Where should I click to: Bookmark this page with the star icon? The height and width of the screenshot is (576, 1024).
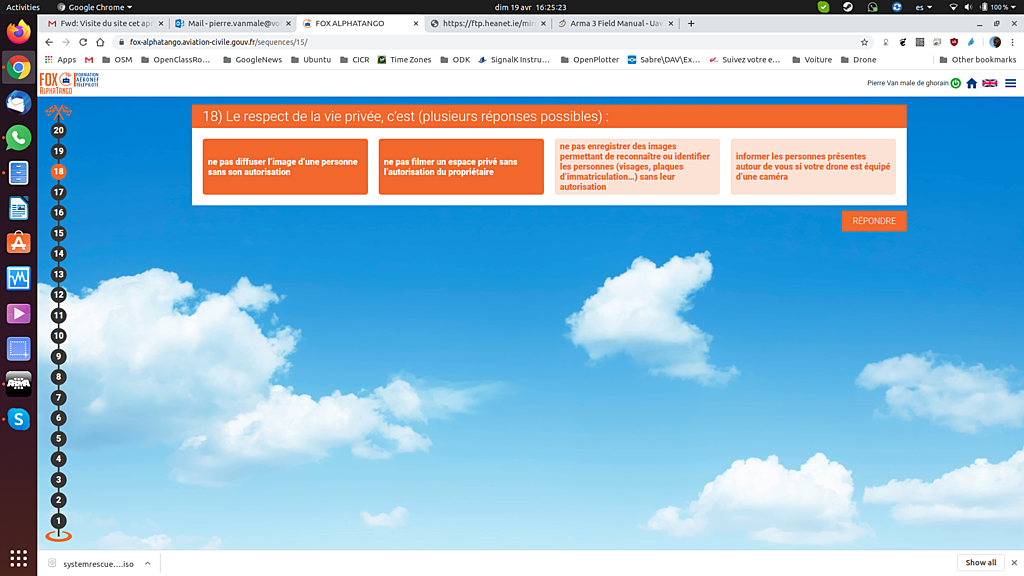865,42
